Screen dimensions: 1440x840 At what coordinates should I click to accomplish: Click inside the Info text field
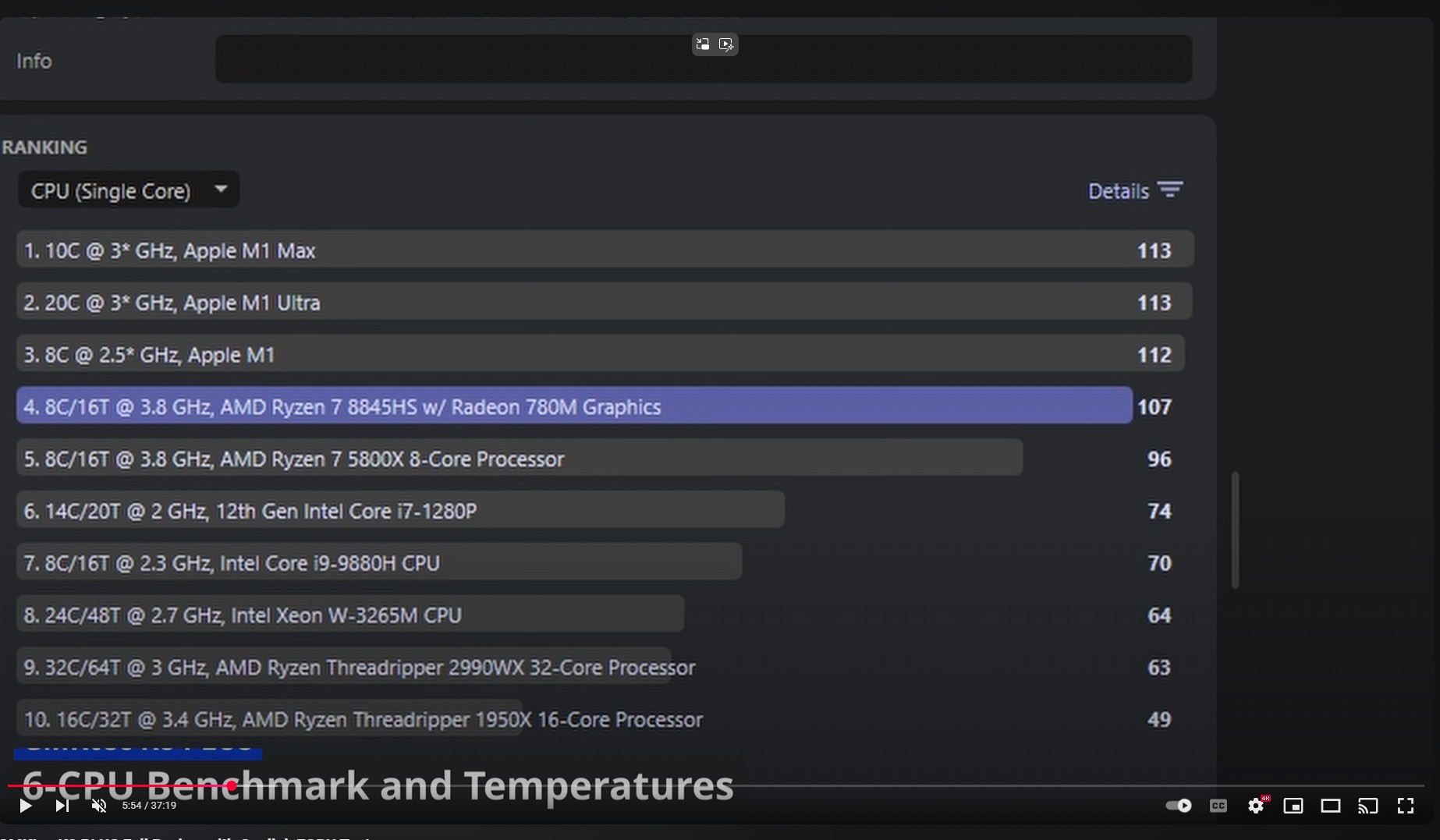pyautogui.click(x=704, y=59)
